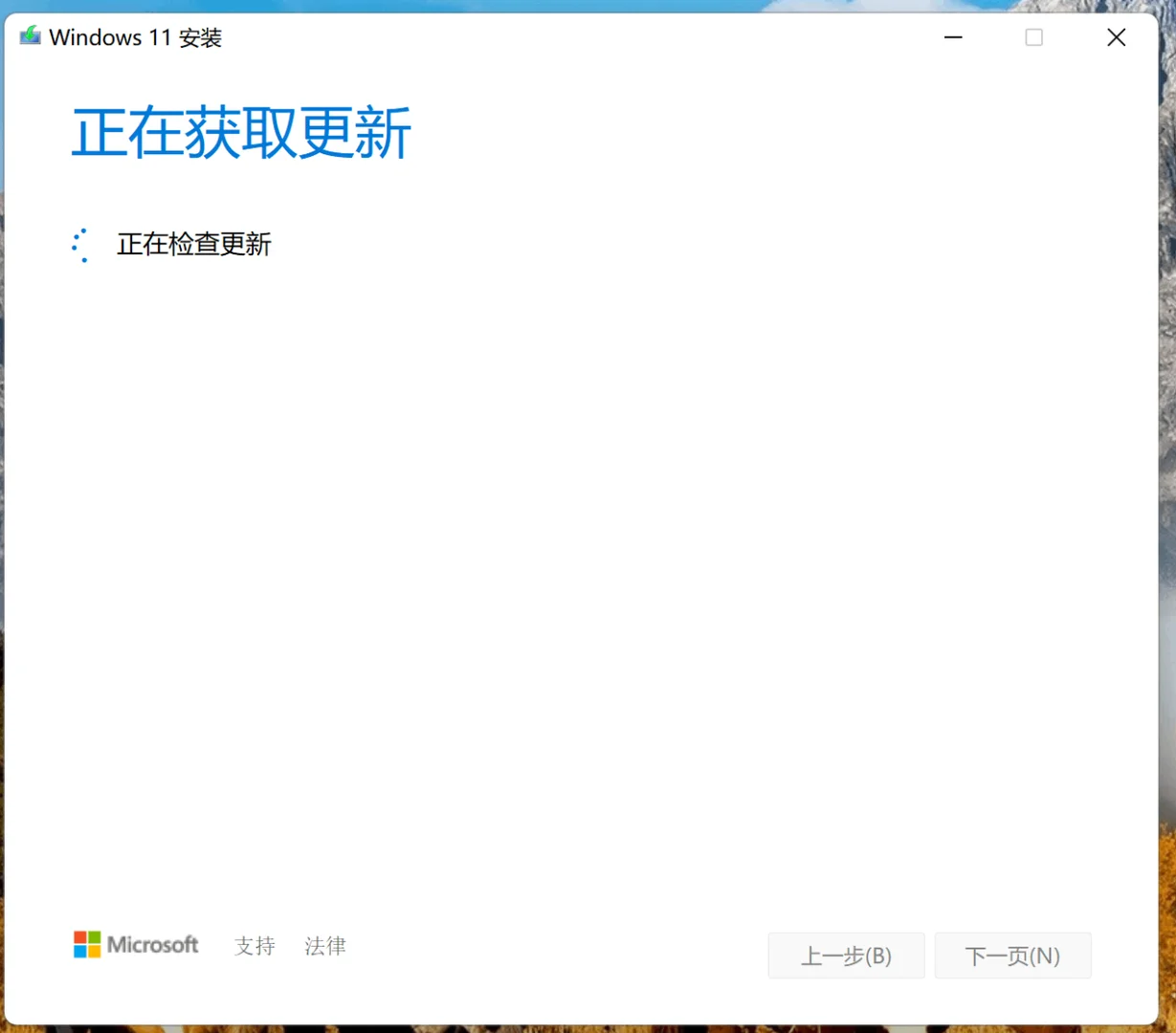Click the red square of the Microsoft logo
The height and width of the screenshot is (1033, 1176).
pos(80,937)
